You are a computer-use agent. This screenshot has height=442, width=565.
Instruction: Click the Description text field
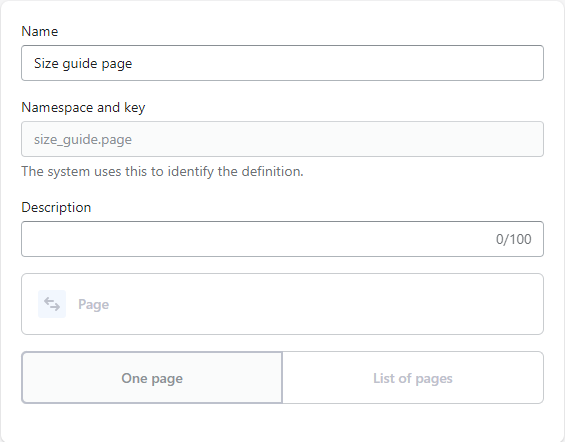tap(282, 239)
